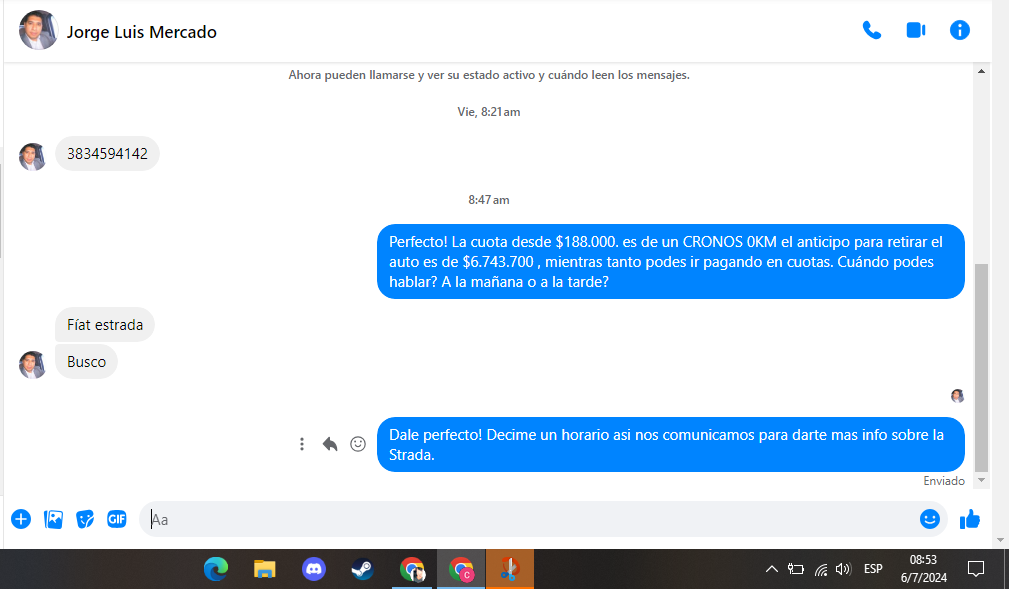React to the last sent message

pos(358,444)
